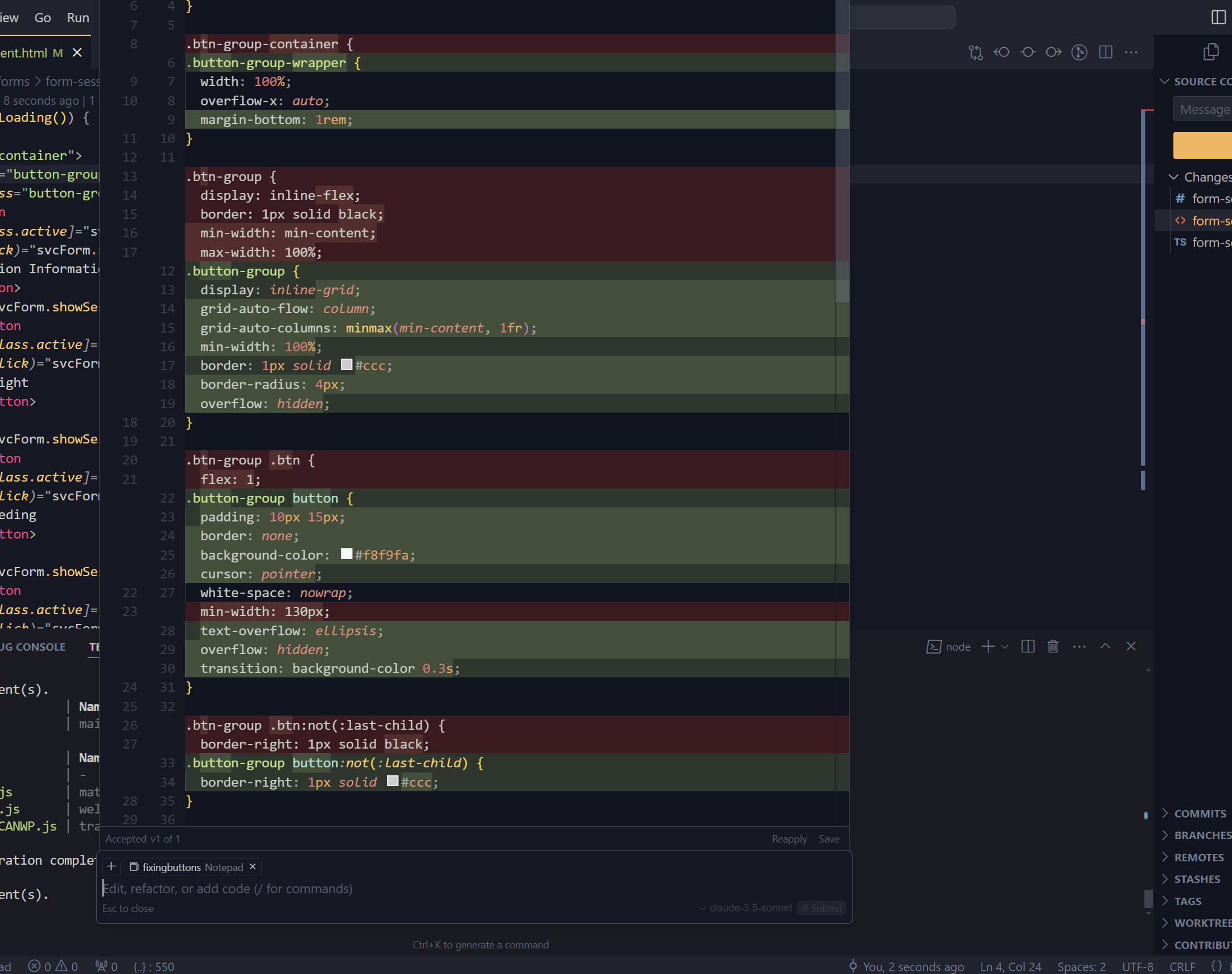Expand the COMMITS section
This screenshot has height=974, width=1232.
click(x=1199, y=813)
